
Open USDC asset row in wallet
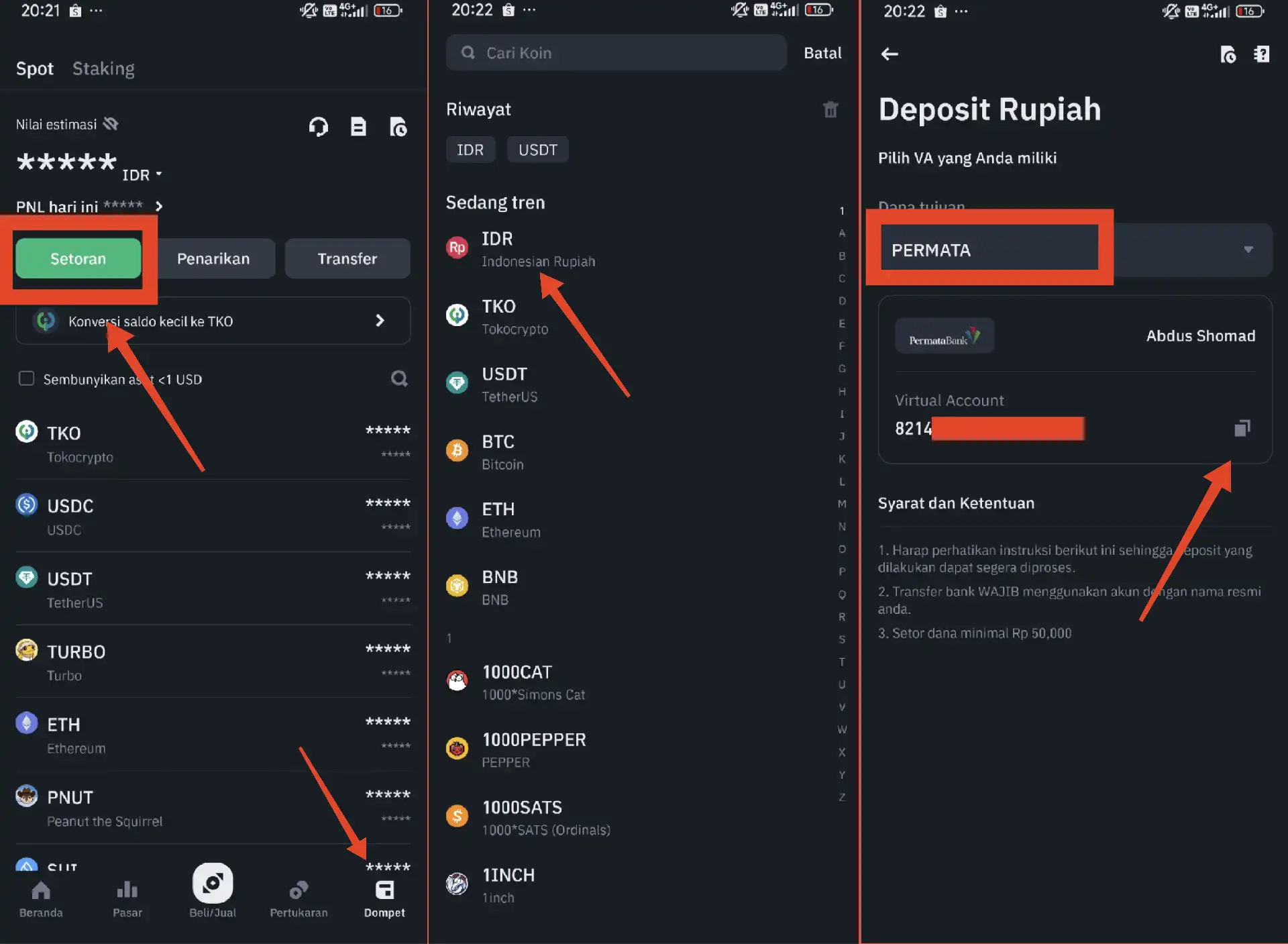click(213, 516)
